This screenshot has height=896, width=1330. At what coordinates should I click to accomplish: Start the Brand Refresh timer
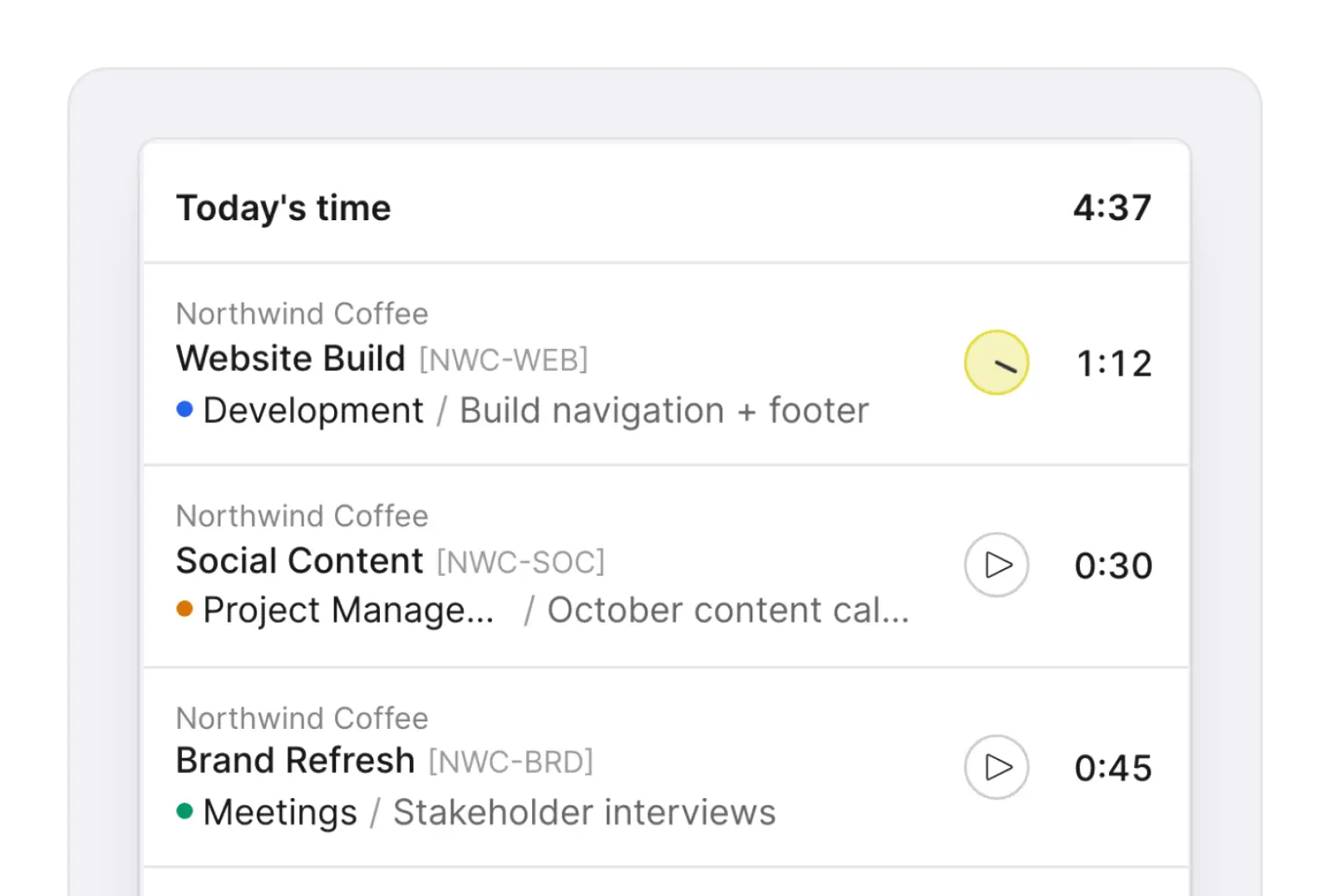pyautogui.click(x=996, y=767)
